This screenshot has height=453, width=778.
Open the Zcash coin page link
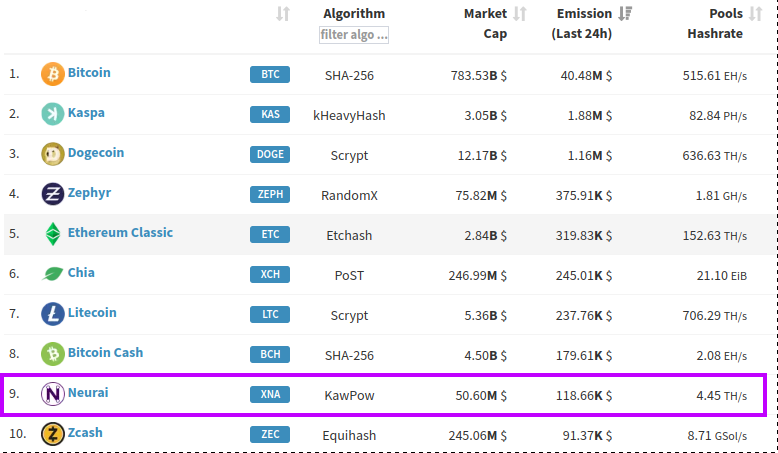(85, 433)
